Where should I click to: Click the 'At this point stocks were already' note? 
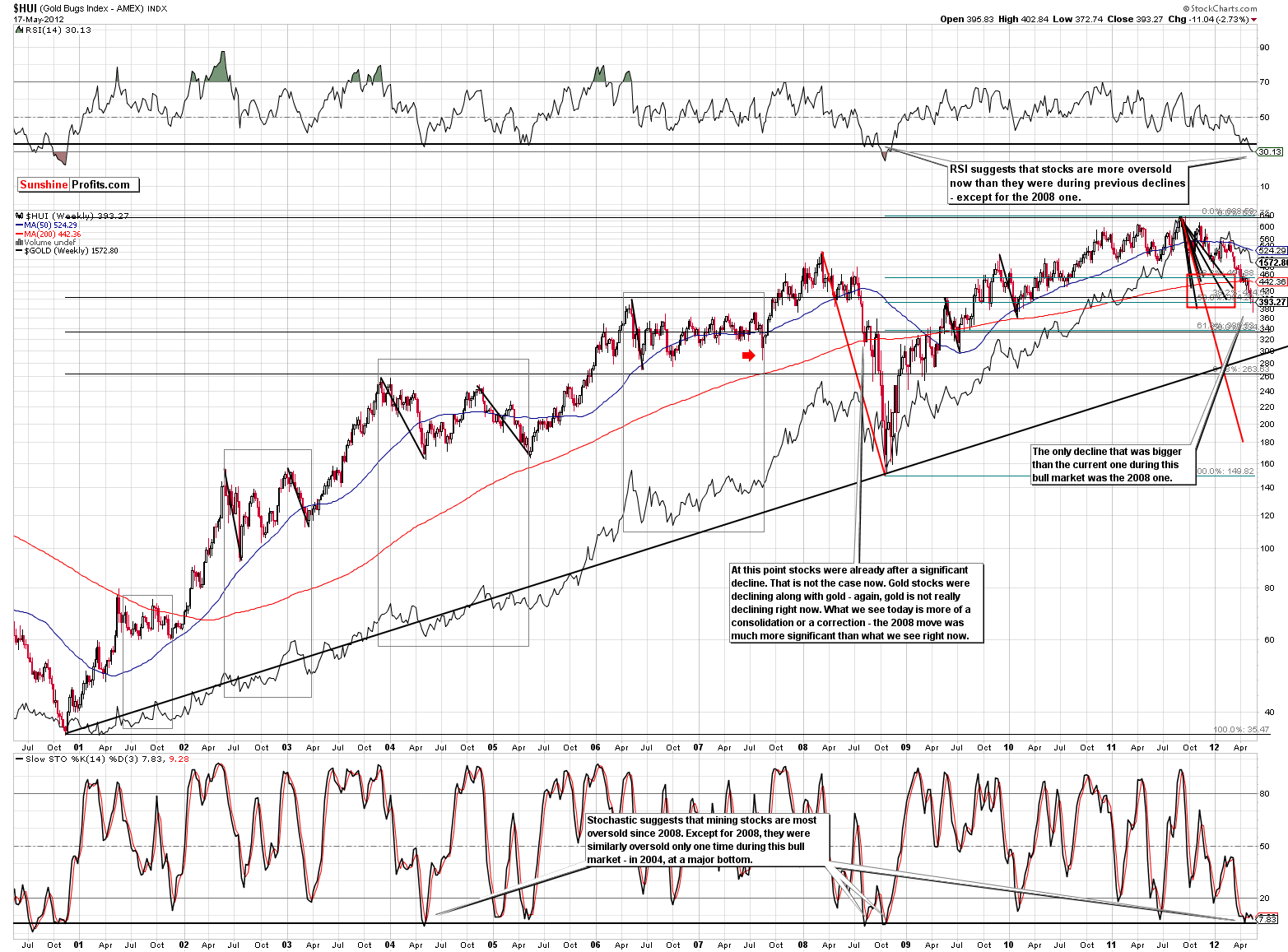(856, 603)
